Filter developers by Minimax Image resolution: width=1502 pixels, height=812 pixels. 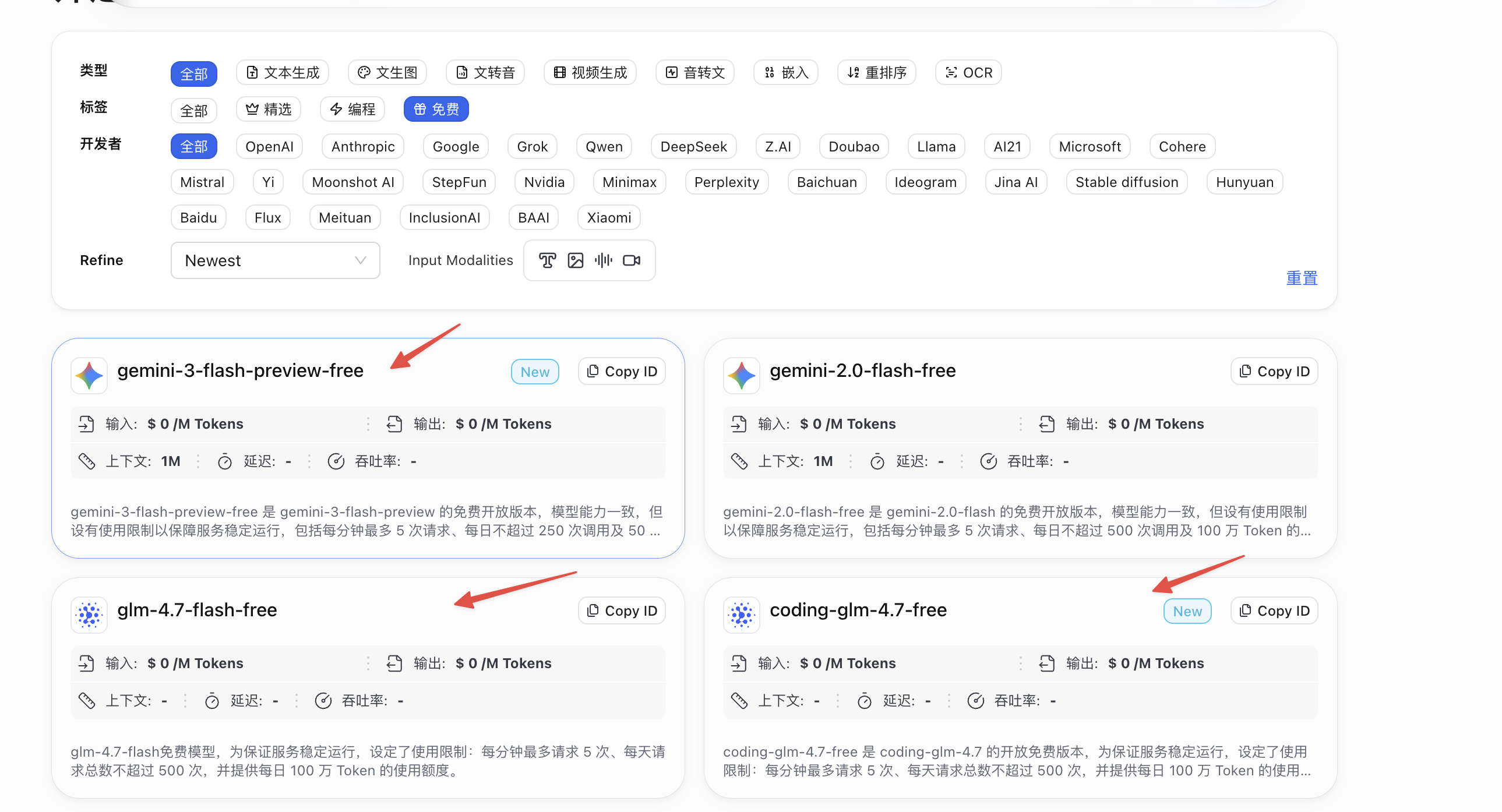coord(629,182)
